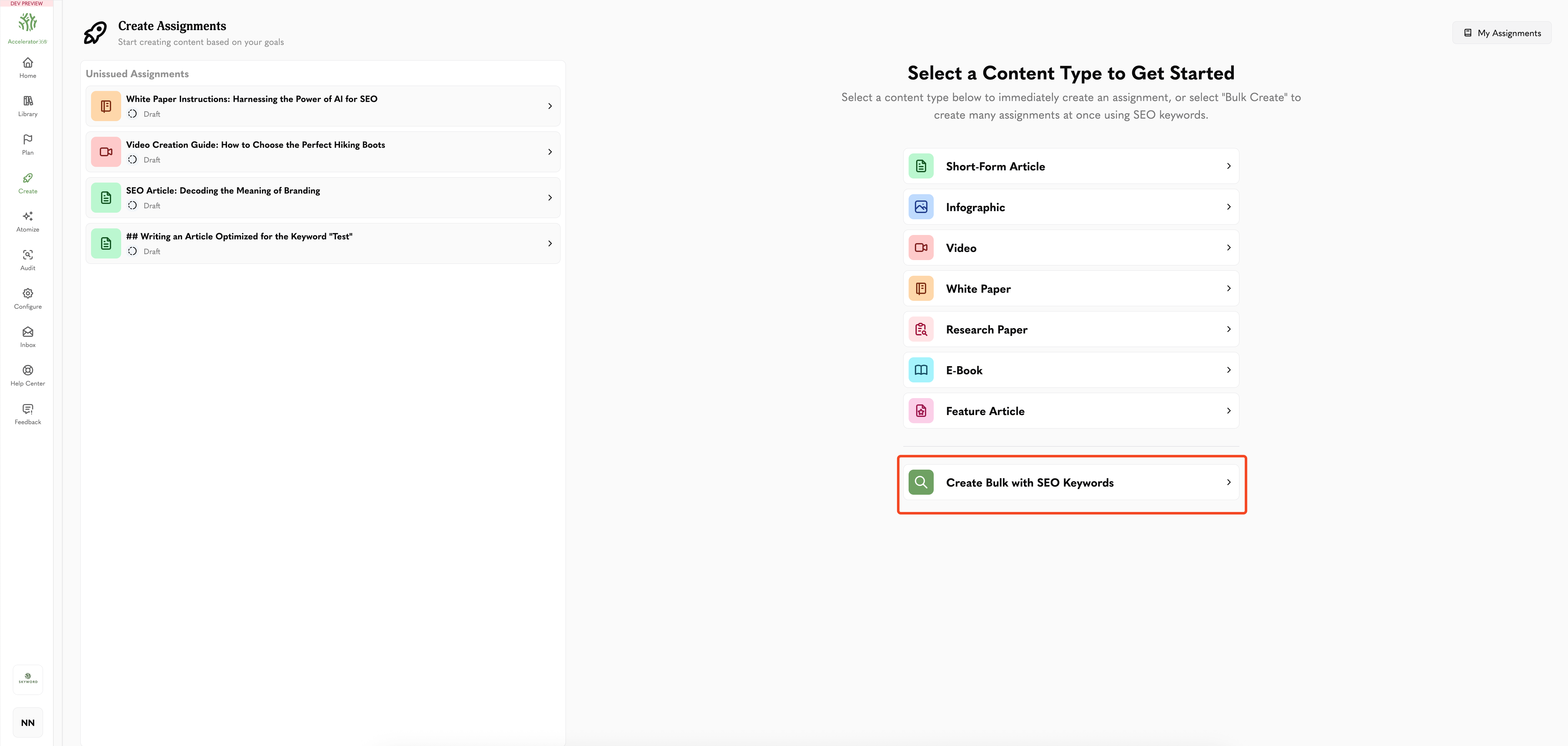Click the Research Paper clipboard icon
1568x746 pixels.
click(921, 329)
